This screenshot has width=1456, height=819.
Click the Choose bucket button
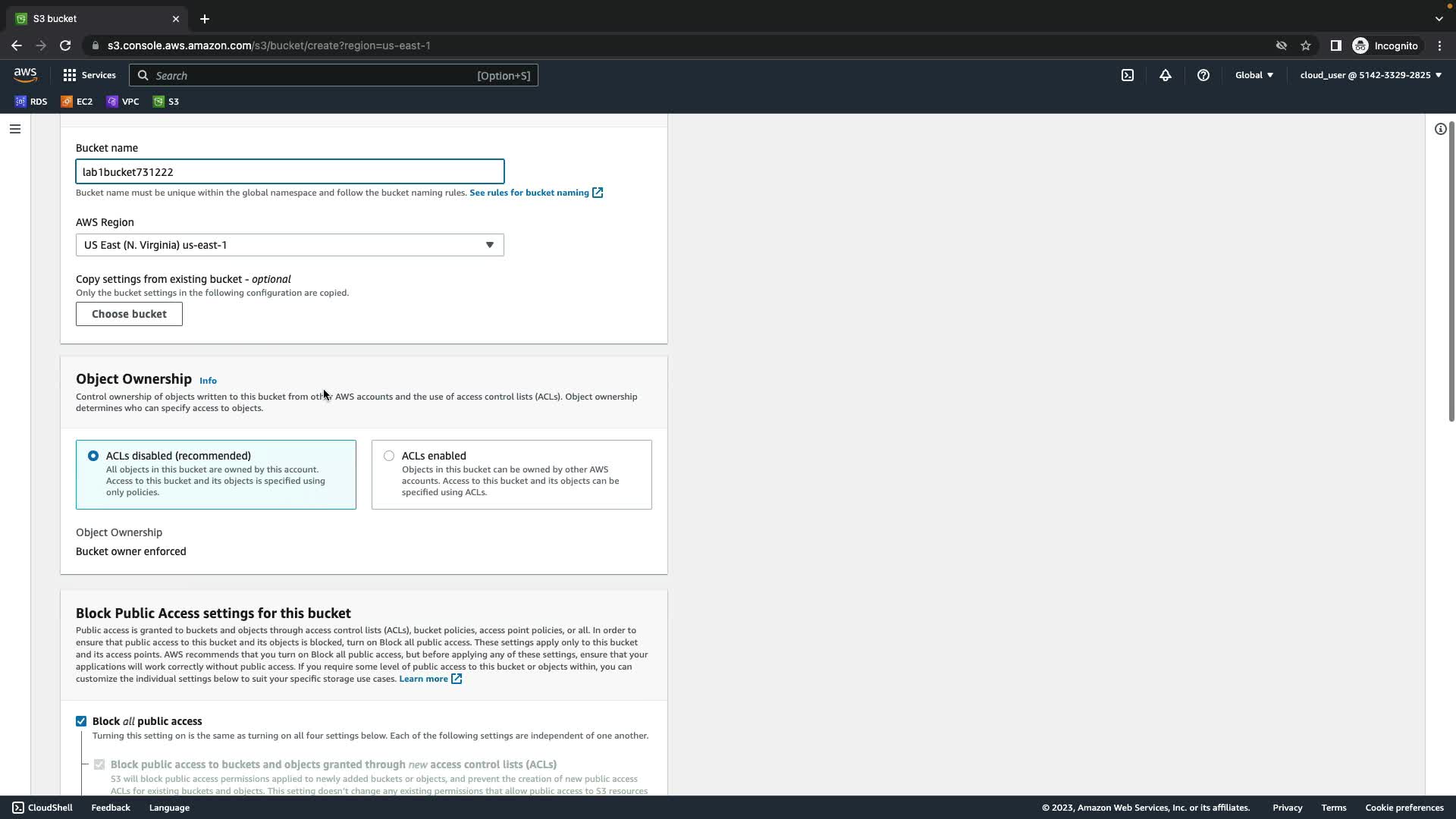(x=129, y=314)
